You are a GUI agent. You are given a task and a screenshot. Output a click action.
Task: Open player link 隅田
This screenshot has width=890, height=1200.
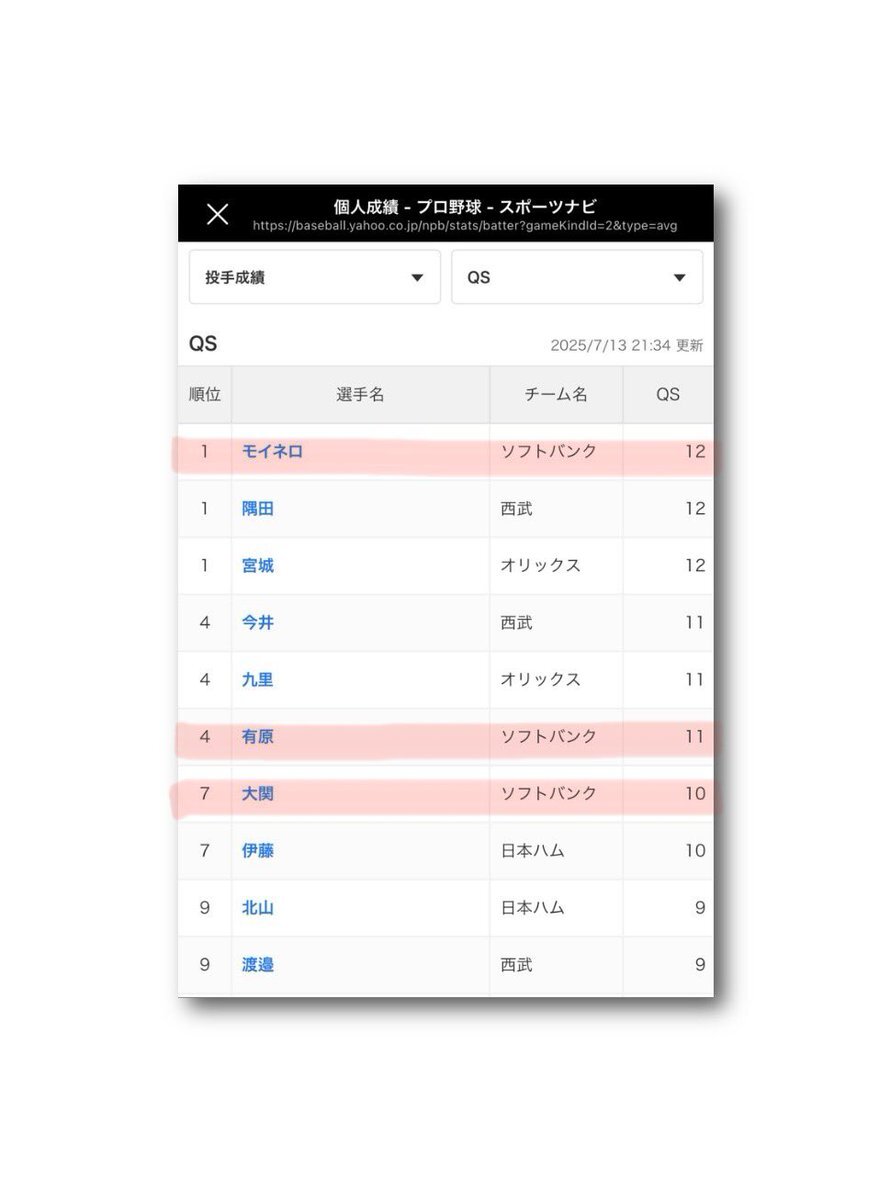click(x=258, y=508)
